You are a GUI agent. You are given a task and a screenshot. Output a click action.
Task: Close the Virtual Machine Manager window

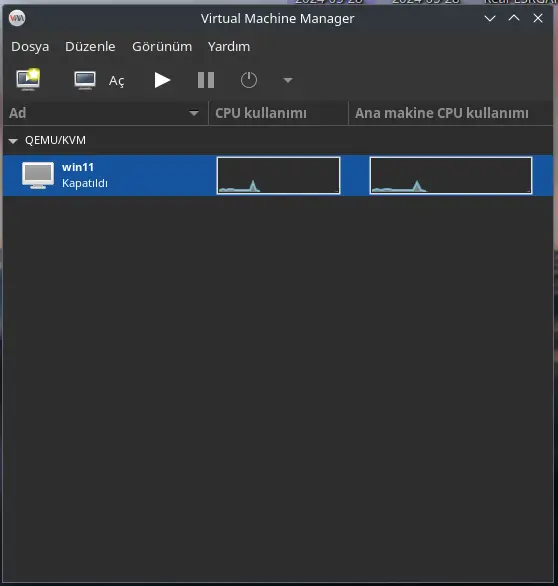tap(538, 18)
